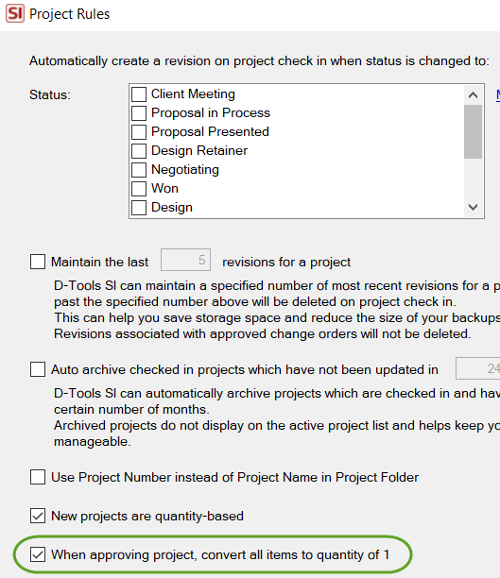The image size is (500, 578).
Task: Click the revisions count field showing 5
Action: click(x=186, y=260)
